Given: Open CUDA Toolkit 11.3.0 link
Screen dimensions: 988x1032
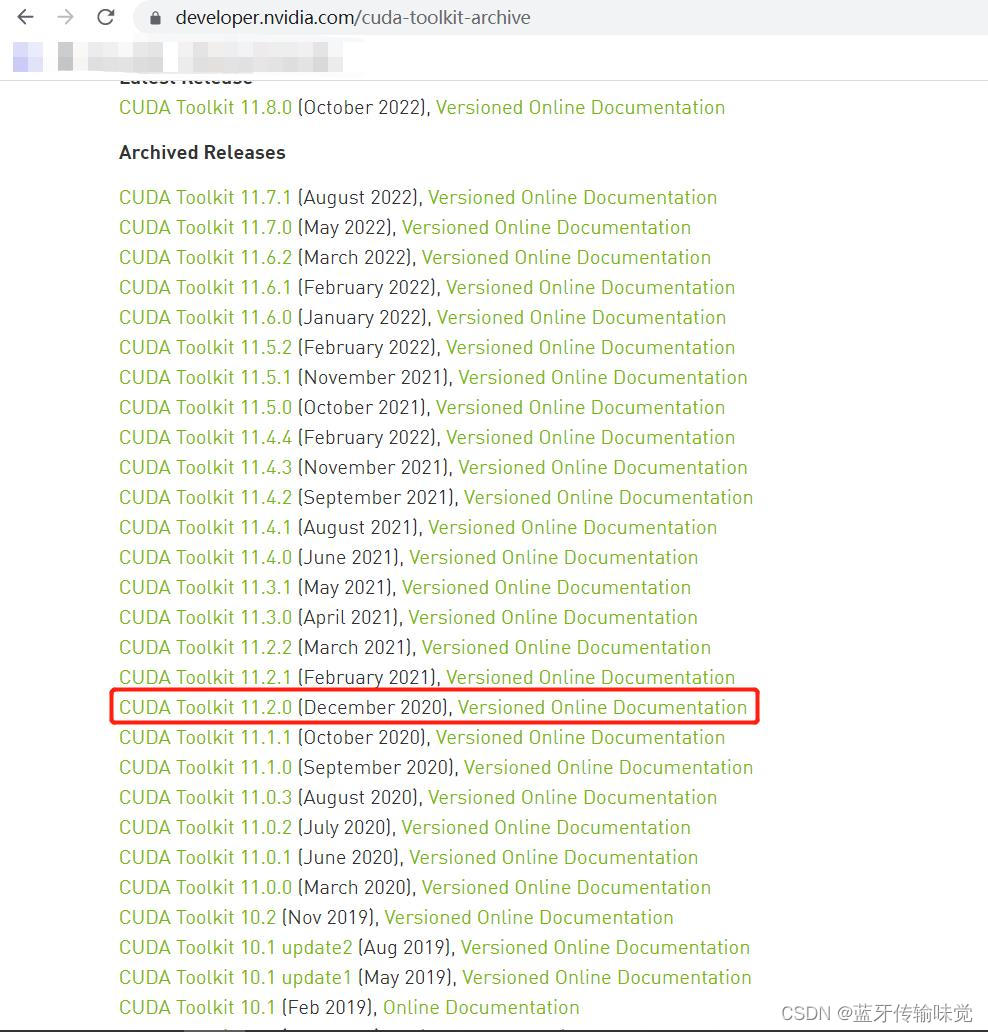Looking at the screenshot, I should (x=205, y=617).
